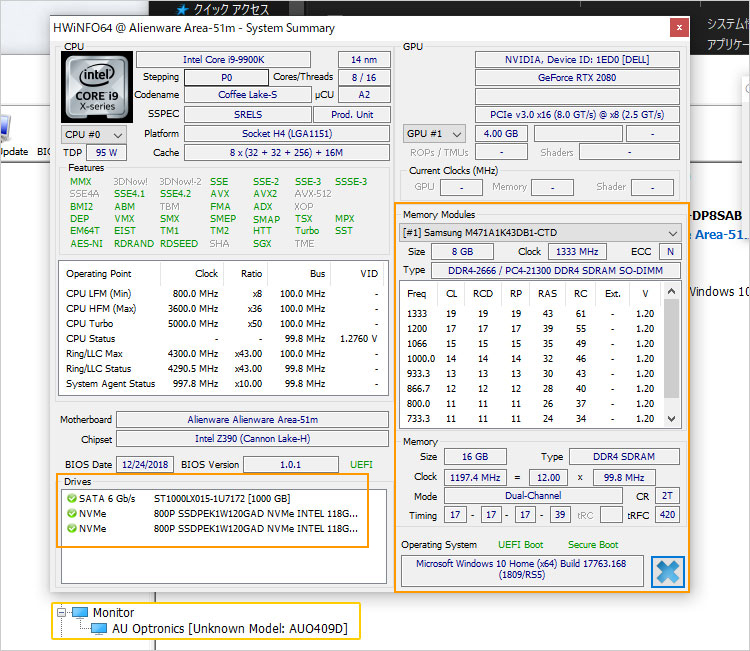Image resolution: width=750 pixels, height=651 pixels.
Task: Click the Intel Core i9 CPU logo
Action: 94,86
